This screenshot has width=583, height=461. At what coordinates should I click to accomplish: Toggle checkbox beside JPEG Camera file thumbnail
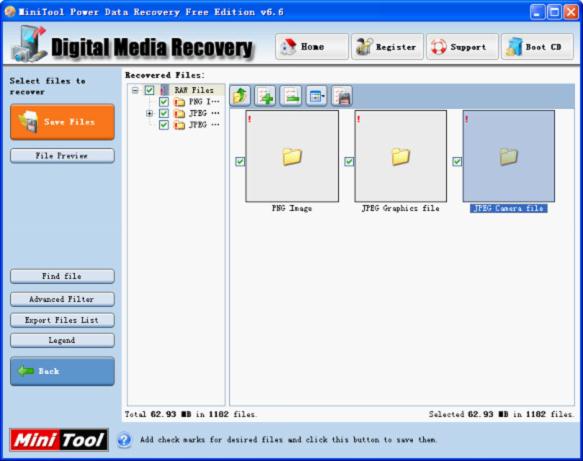coord(457,161)
